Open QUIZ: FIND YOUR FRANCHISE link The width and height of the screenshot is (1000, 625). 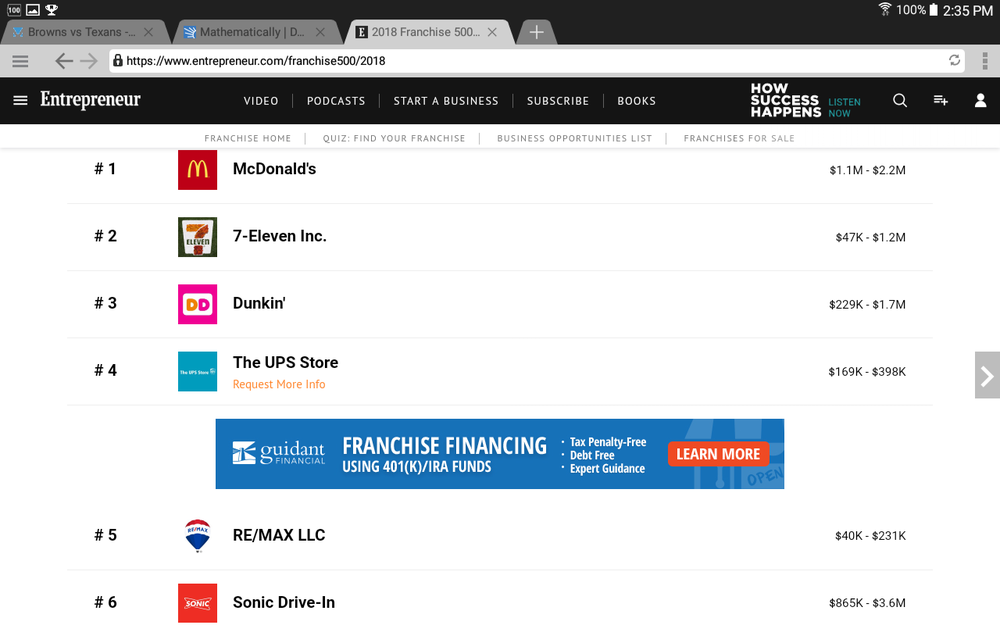(393, 138)
